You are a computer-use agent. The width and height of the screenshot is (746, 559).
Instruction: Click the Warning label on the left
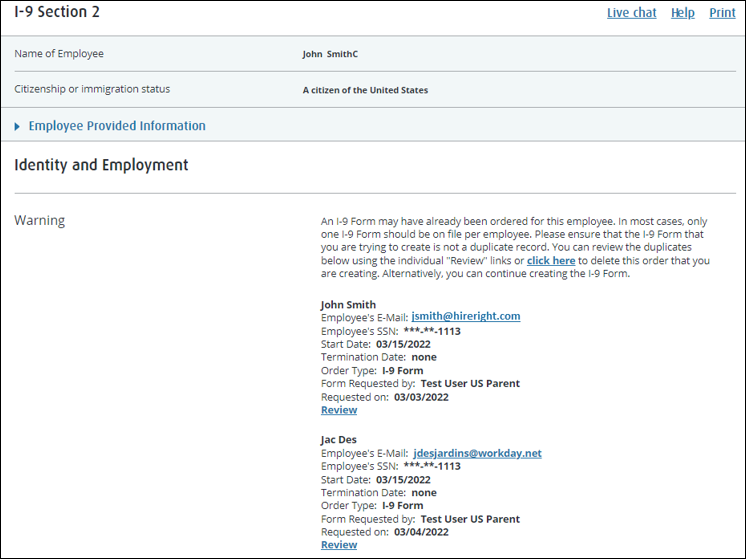[x=39, y=220]
